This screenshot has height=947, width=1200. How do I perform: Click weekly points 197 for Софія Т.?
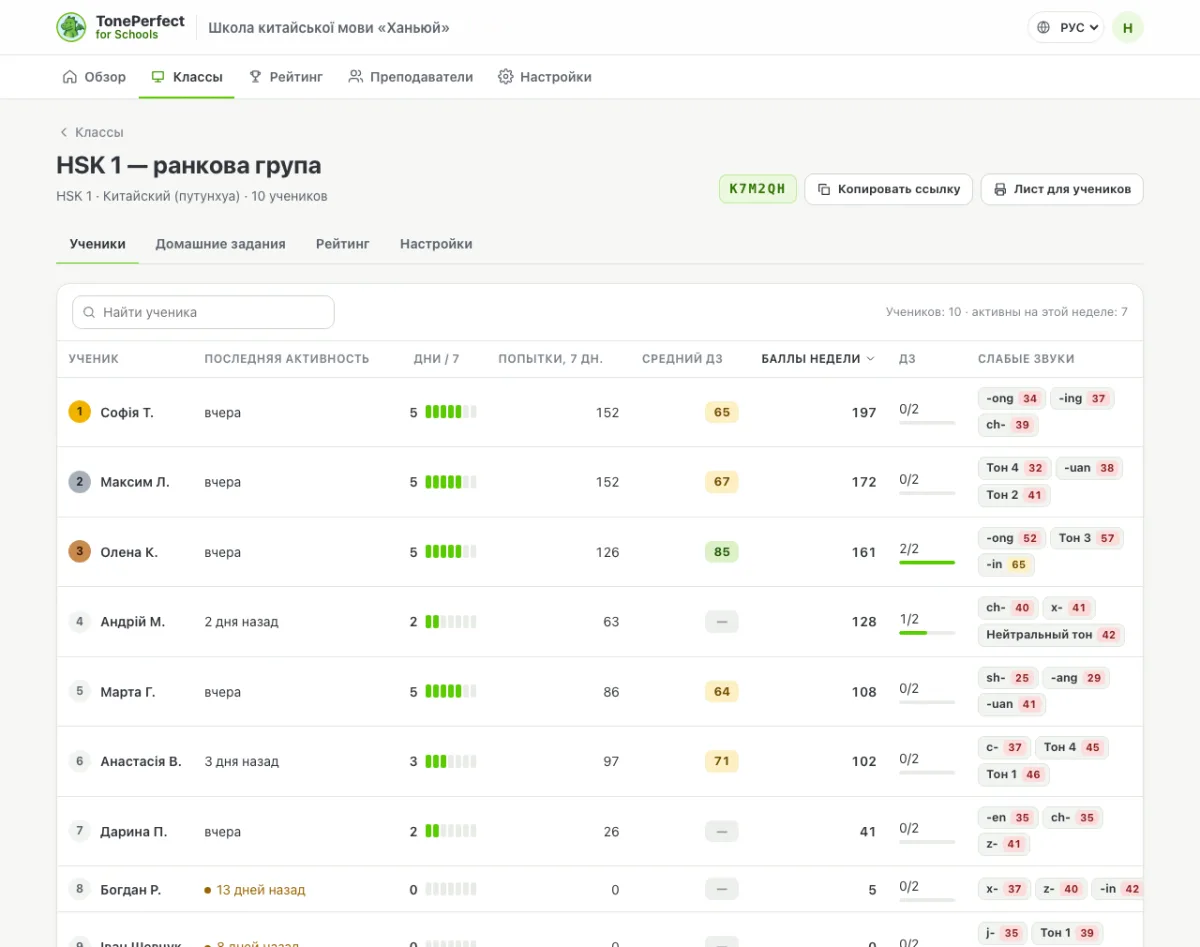click(x=864, y=412)
